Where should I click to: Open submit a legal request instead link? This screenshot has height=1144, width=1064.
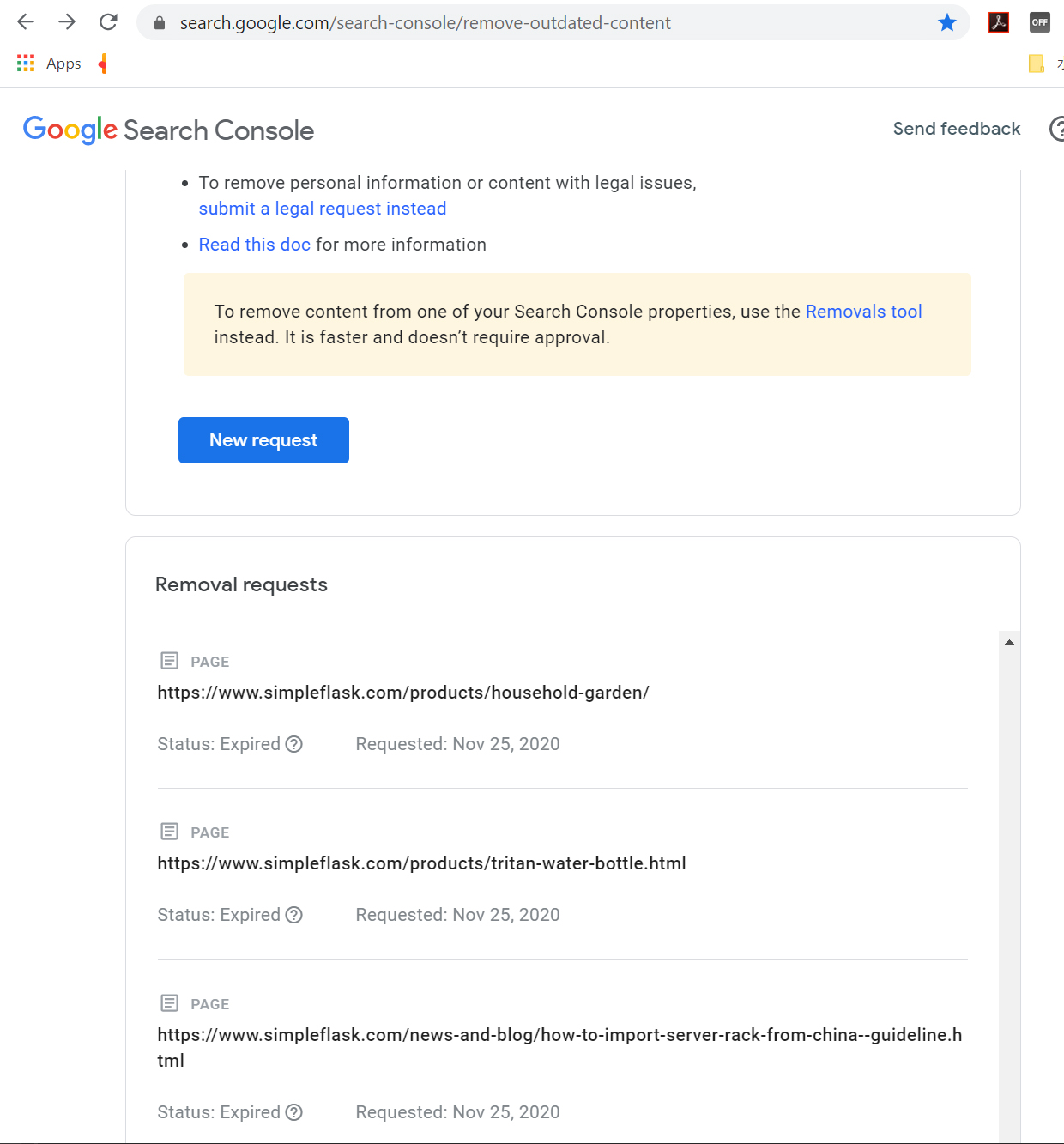click(323, 209)
